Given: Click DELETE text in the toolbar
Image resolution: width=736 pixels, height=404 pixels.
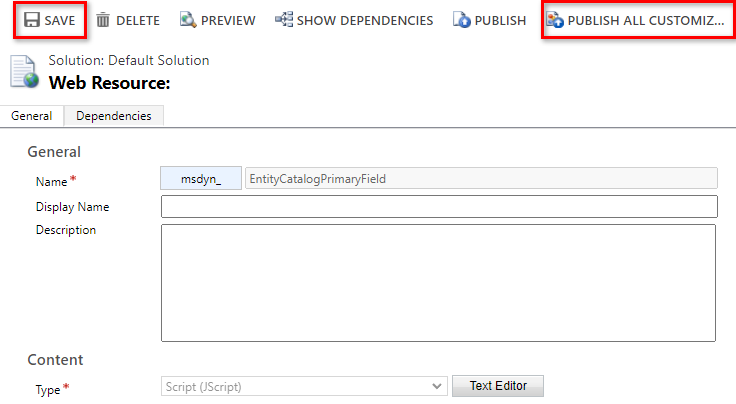Looking at the screenshot, I should [138, 21].
